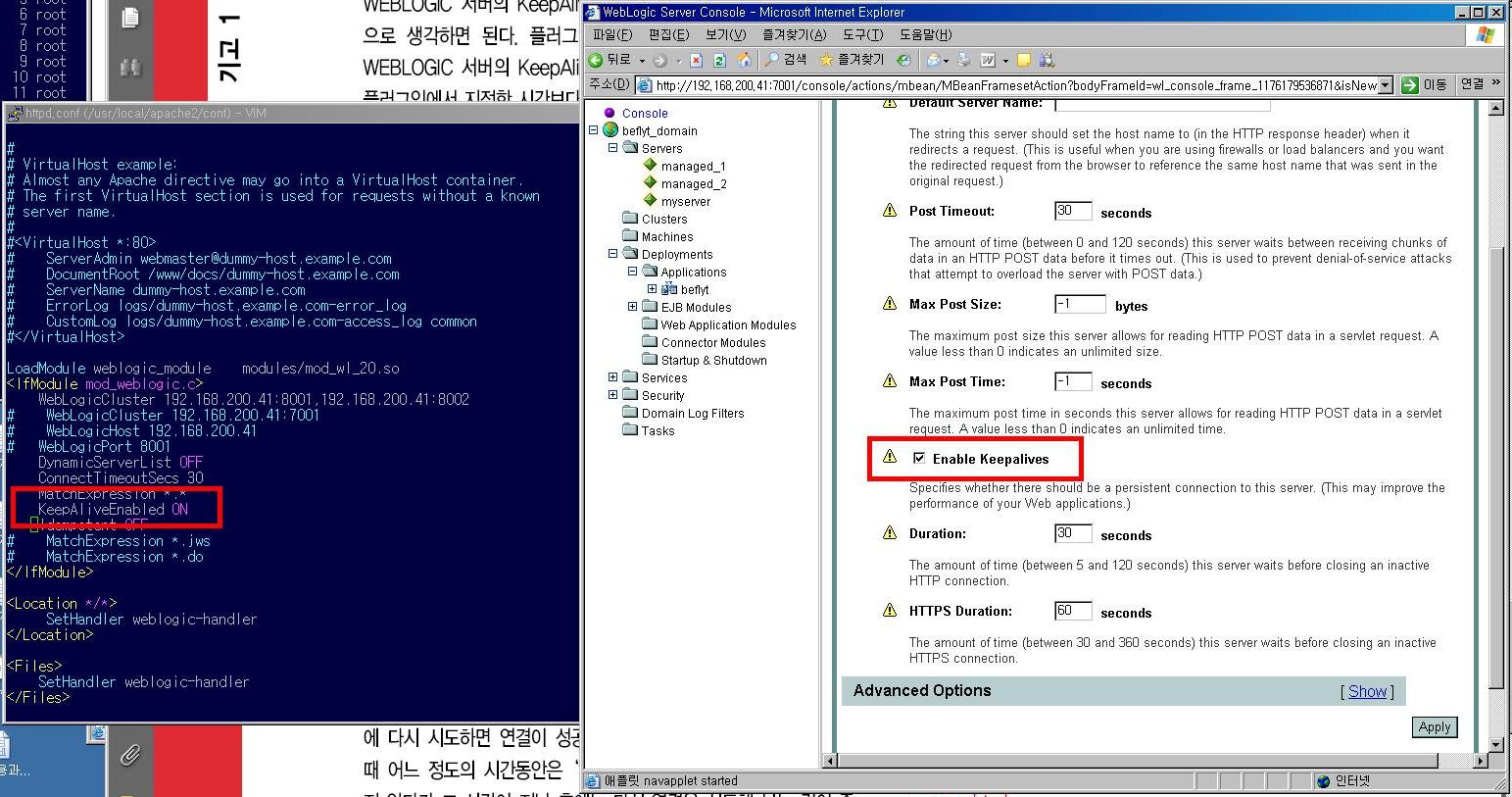Expand the EJB Modules tree node
Image resolution: width=1512 pixels, height=797 pixels.
click(632, 307)
